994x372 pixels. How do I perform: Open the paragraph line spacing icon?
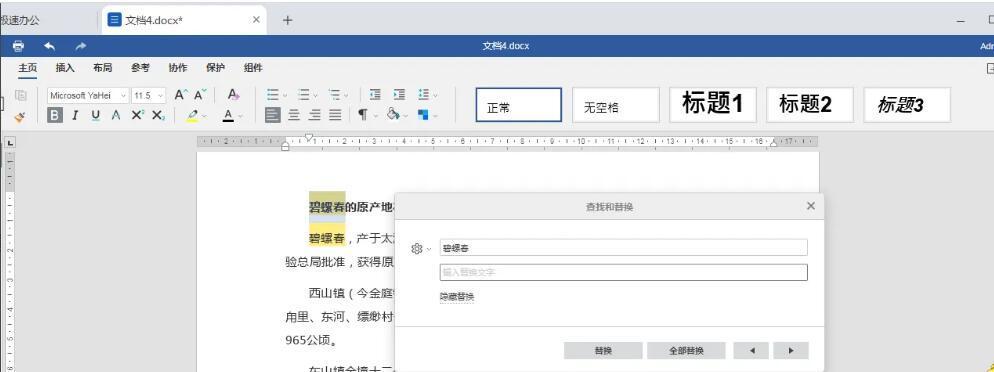click(x=423, y=95)
